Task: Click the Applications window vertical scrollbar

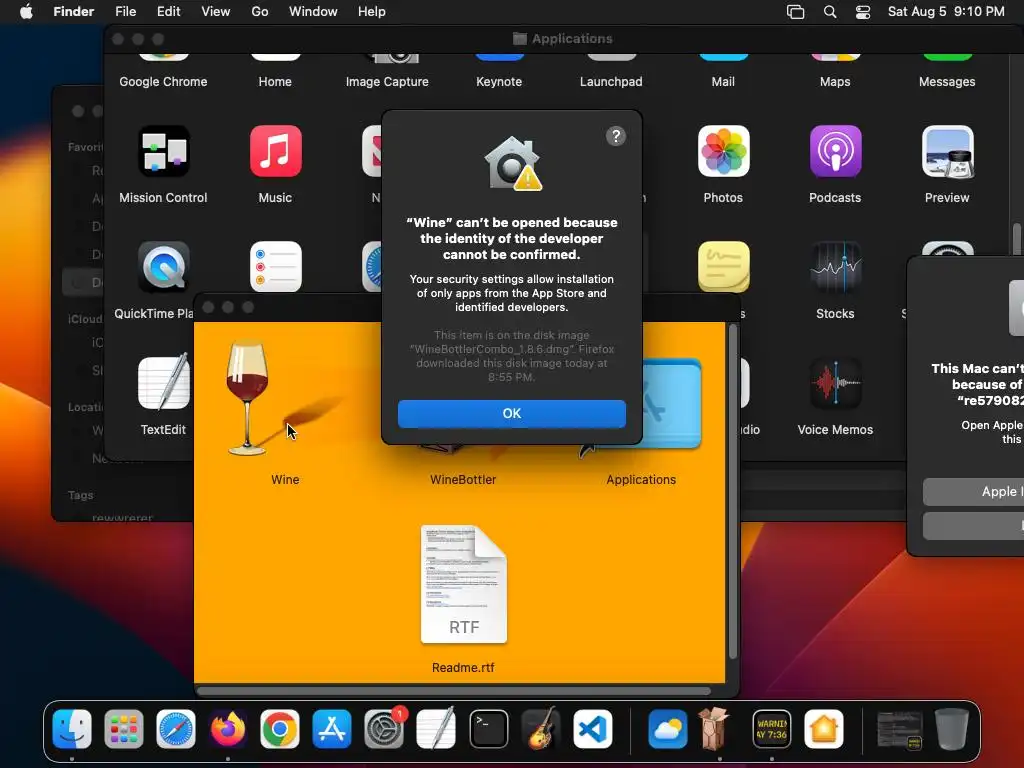Action: (x=1016, y=239)
